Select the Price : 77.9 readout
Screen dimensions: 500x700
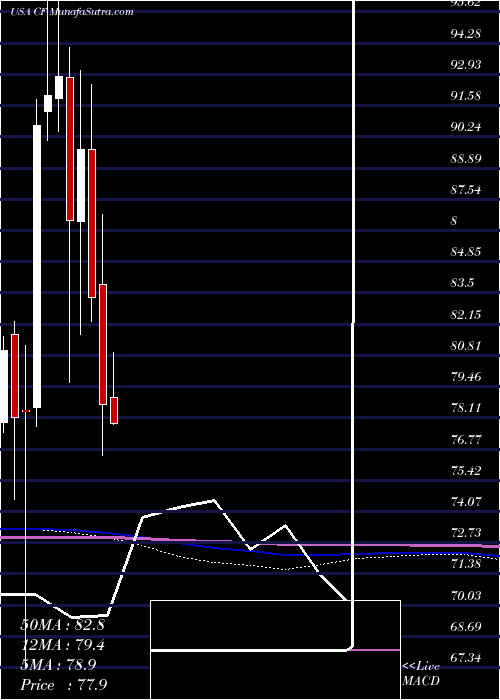tap(64, 685)
